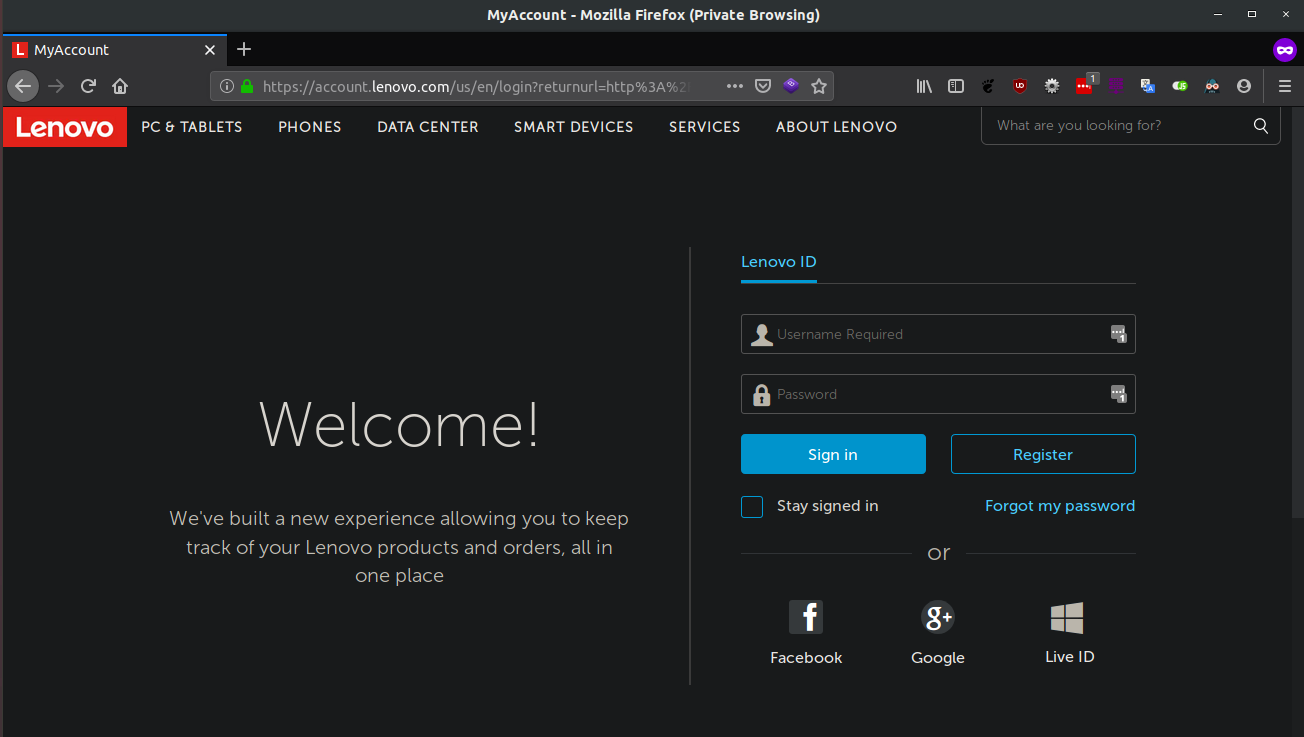Screen dimensions: 1304x737
Task: Click the Register button
Action: (1043, 454)
